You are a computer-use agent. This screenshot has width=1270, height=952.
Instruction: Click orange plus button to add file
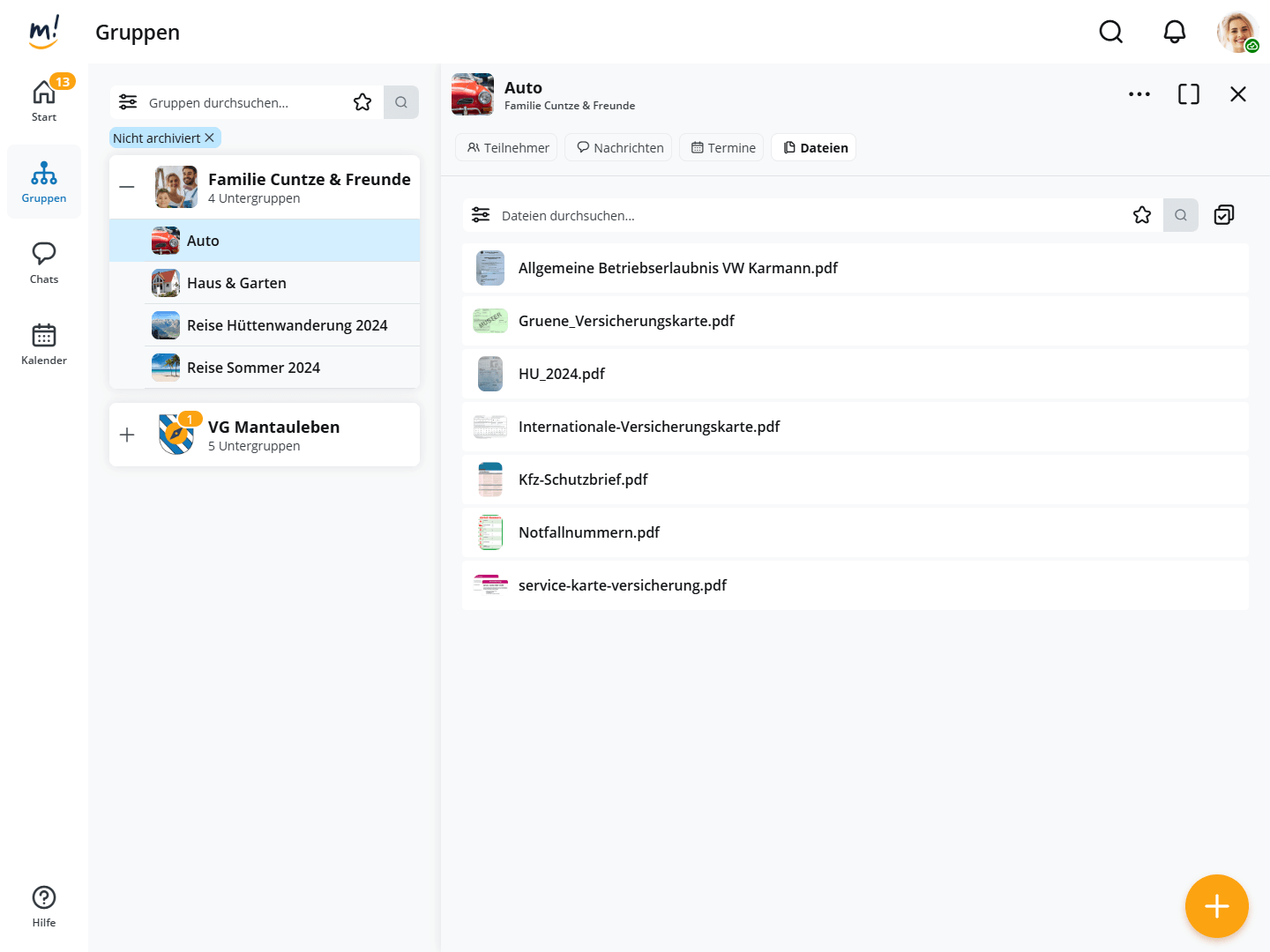(1216, 905)
